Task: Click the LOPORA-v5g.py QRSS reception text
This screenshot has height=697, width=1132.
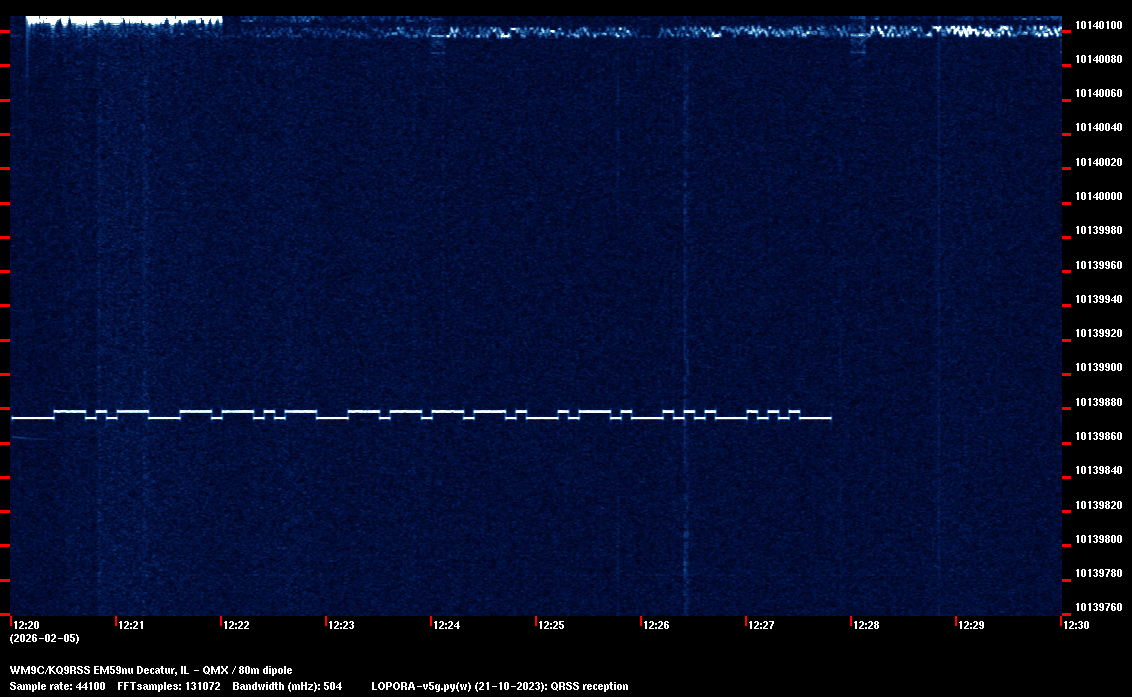Action: tap(499, 686)
